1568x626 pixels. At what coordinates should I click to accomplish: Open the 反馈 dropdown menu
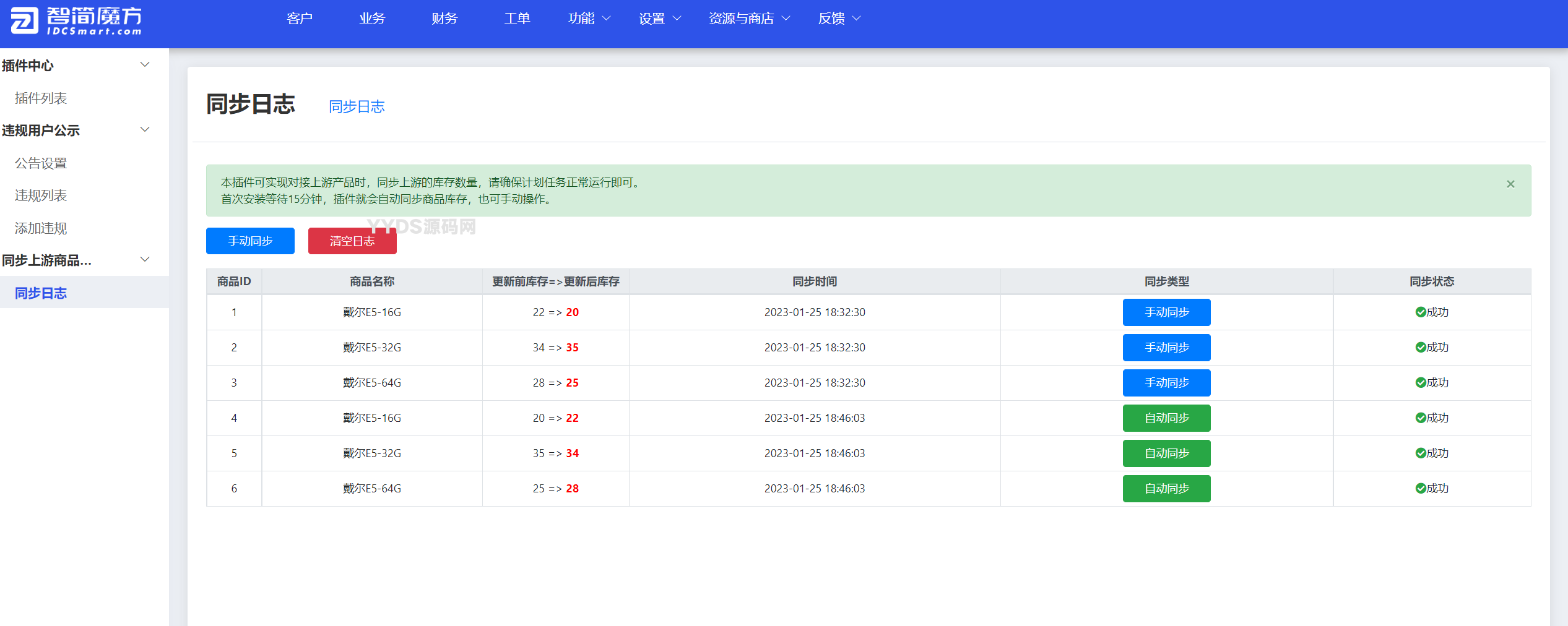(x=839, y=19)
